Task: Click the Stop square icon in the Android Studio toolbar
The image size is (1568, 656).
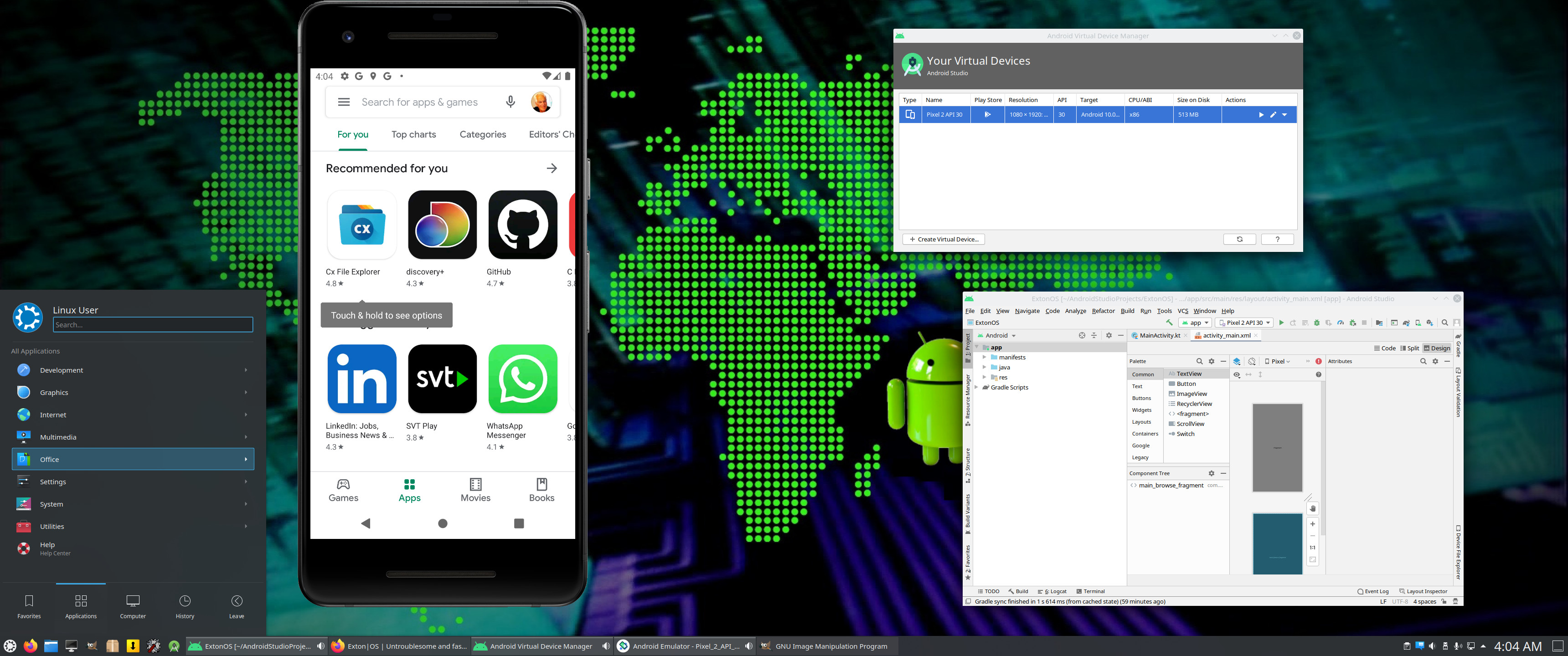Action: click(x=1364, y=323)
